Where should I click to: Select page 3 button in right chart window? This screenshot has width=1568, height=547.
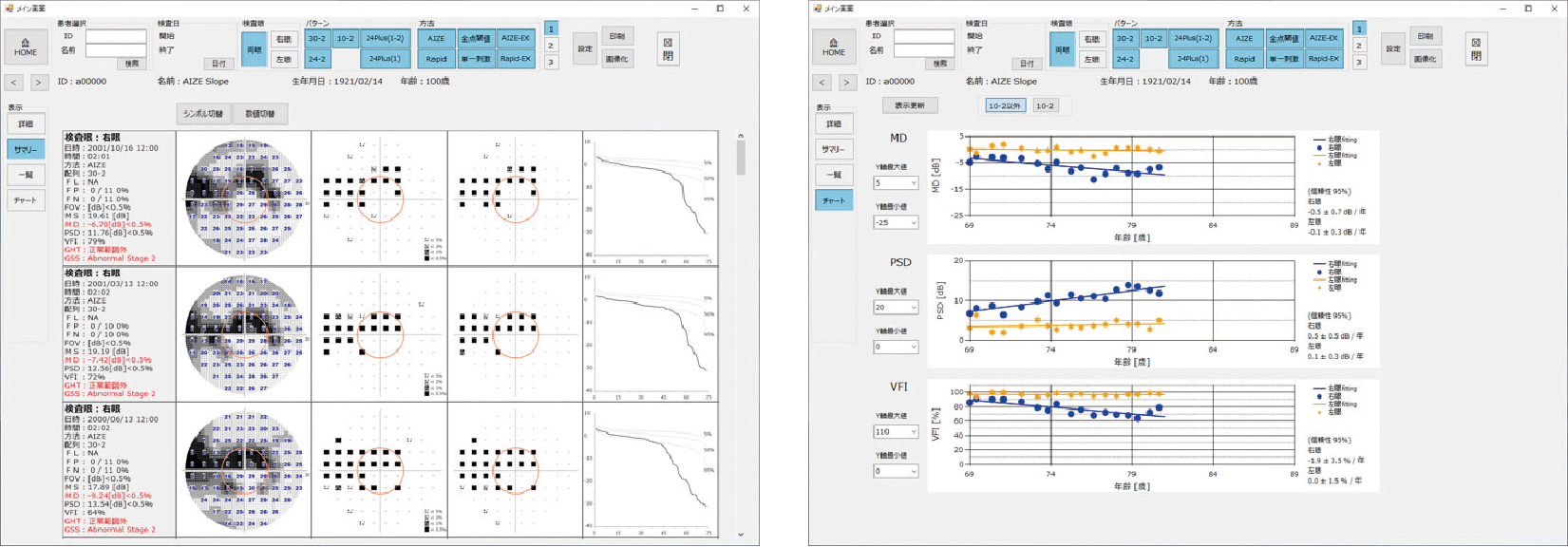pos(1359,63)
